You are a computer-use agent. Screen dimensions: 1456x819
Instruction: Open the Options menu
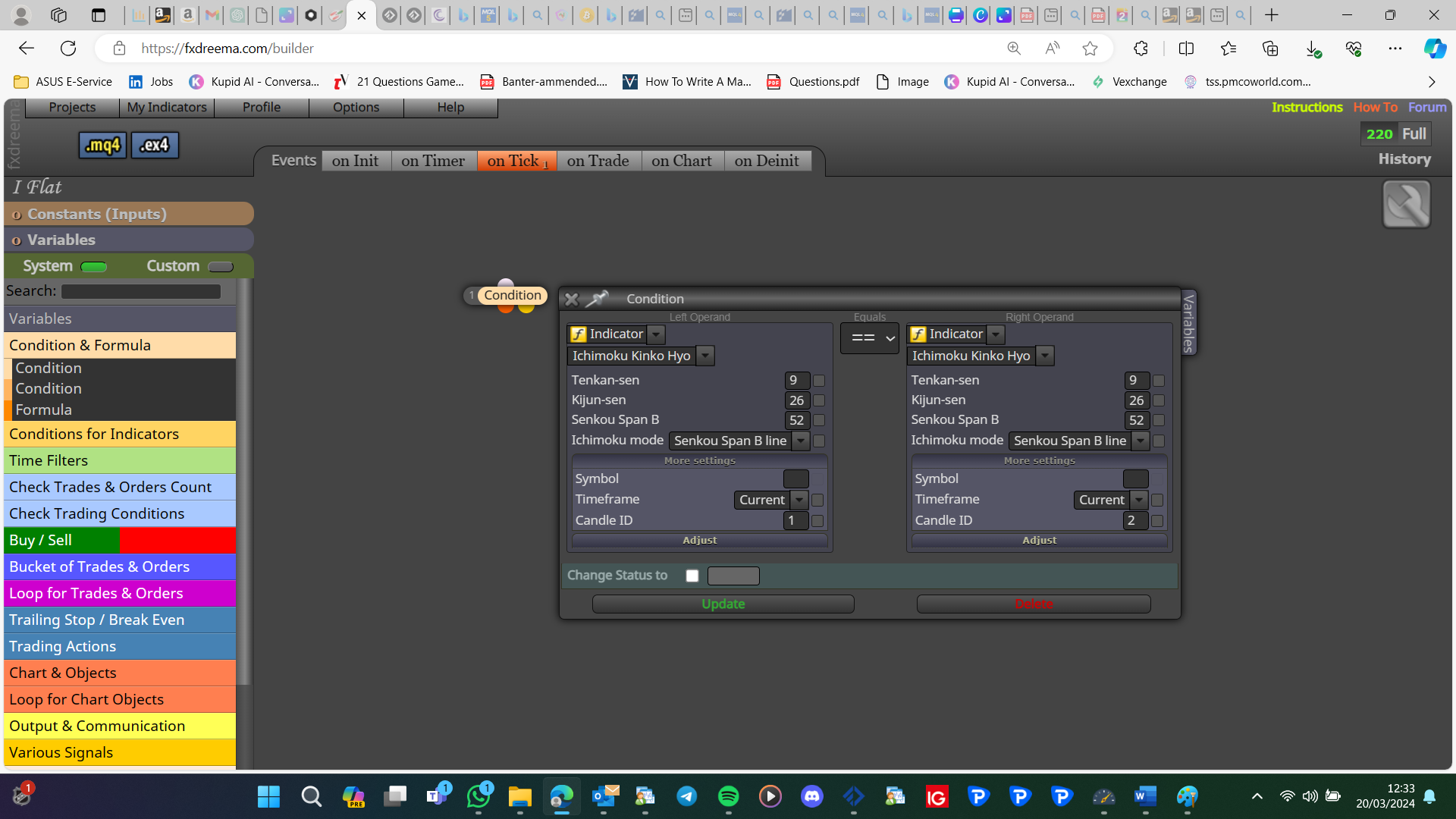pos(356,108)
